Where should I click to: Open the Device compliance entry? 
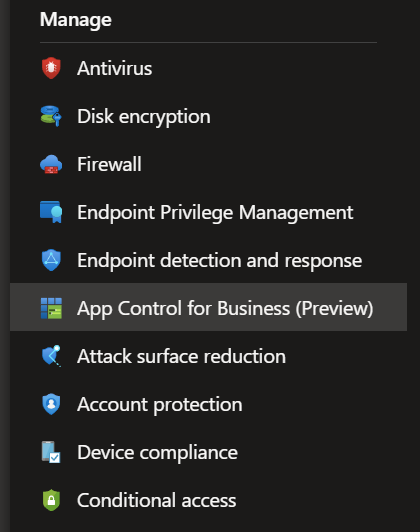(157, 453)
